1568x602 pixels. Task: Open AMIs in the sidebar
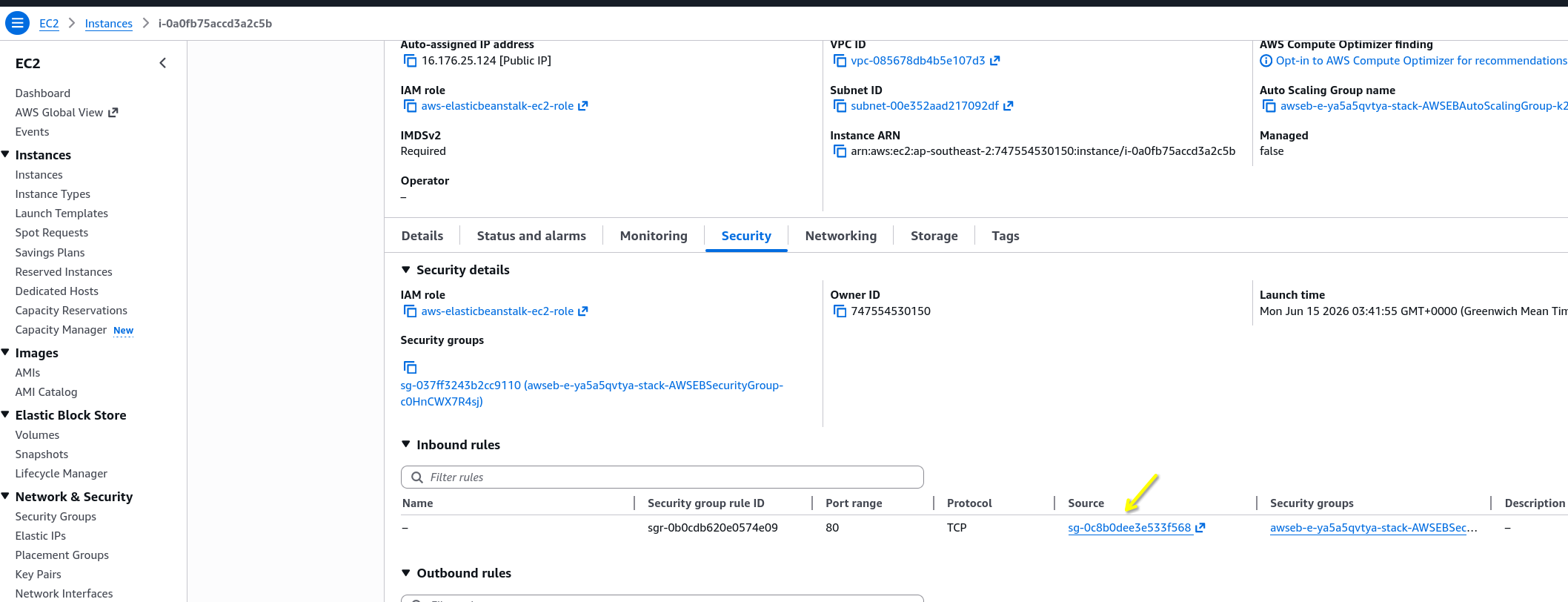click(27, 373)
